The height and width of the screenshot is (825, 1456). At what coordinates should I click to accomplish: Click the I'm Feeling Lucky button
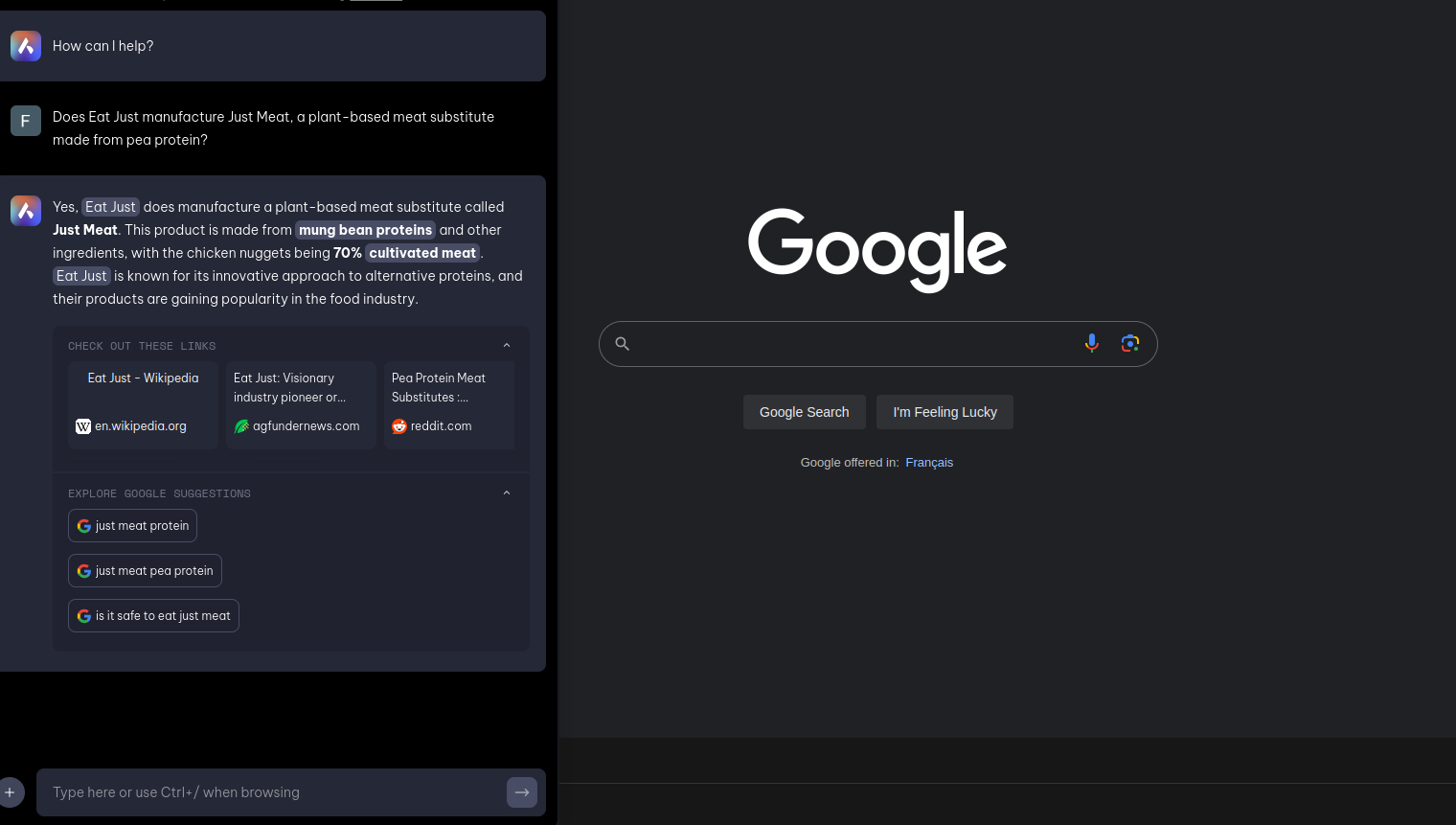point(944,412)
